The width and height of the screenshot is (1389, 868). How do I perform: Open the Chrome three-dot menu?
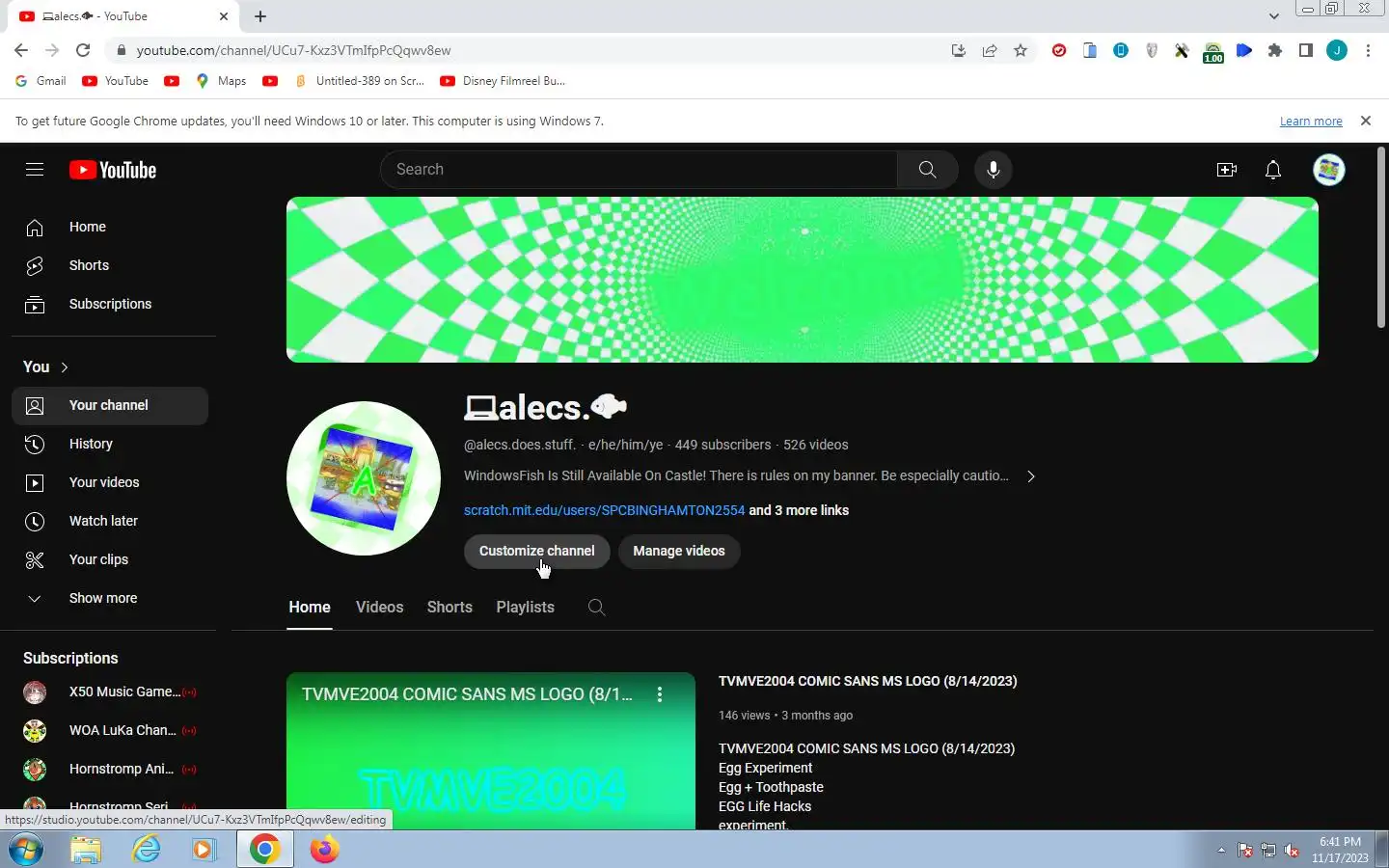tap(1368, 50)
